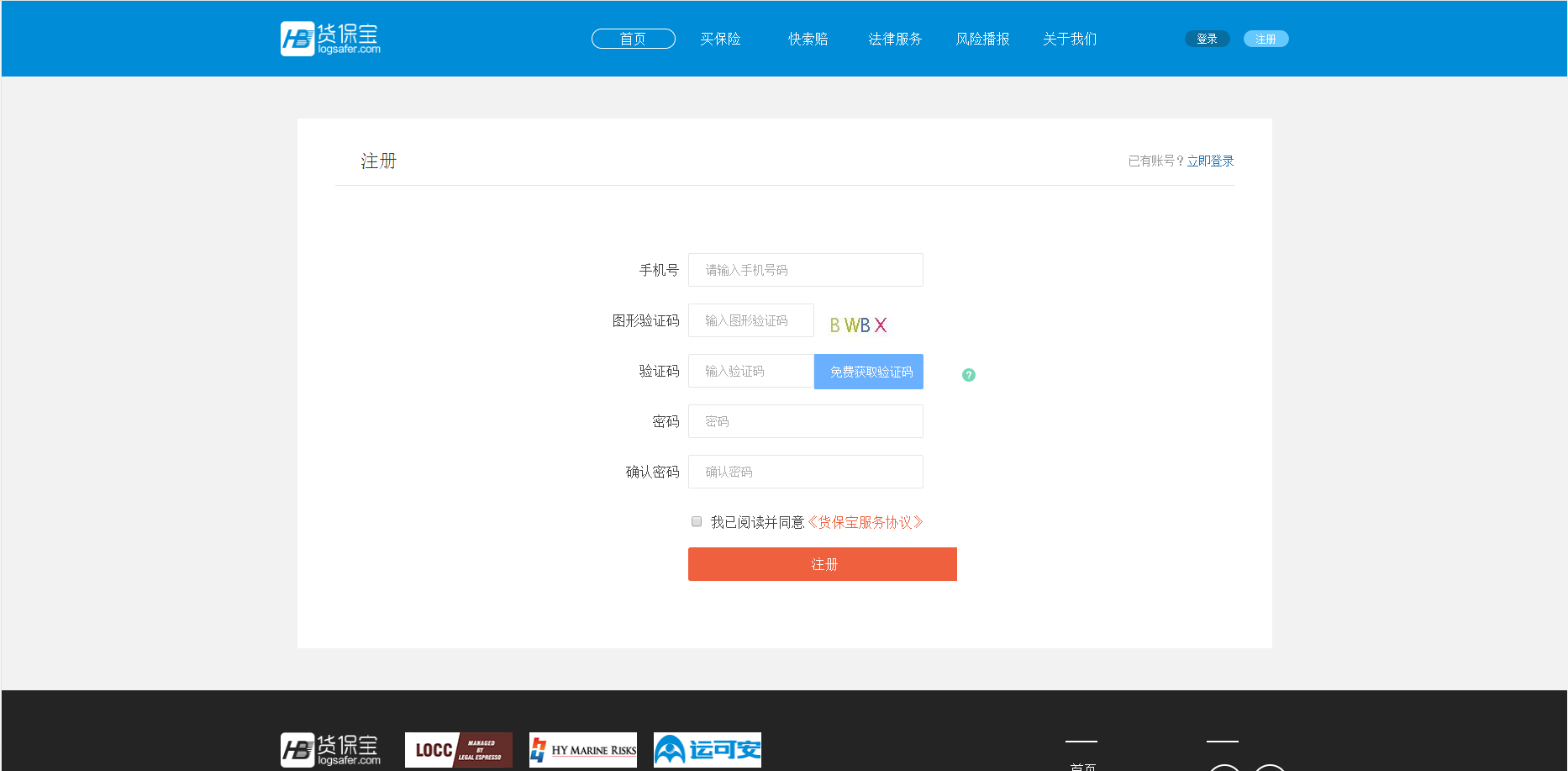Open the 《货保宝服务协议》 link

pos(865,522)
